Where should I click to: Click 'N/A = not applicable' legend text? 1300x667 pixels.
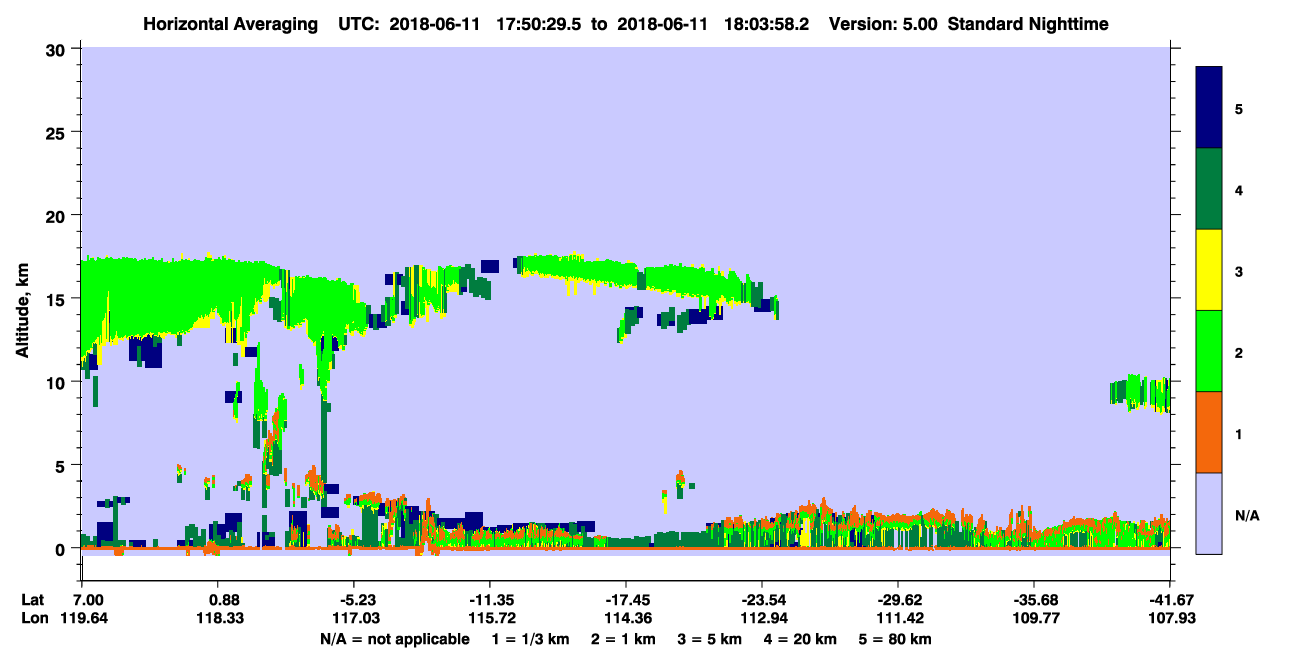click(394, 639)
